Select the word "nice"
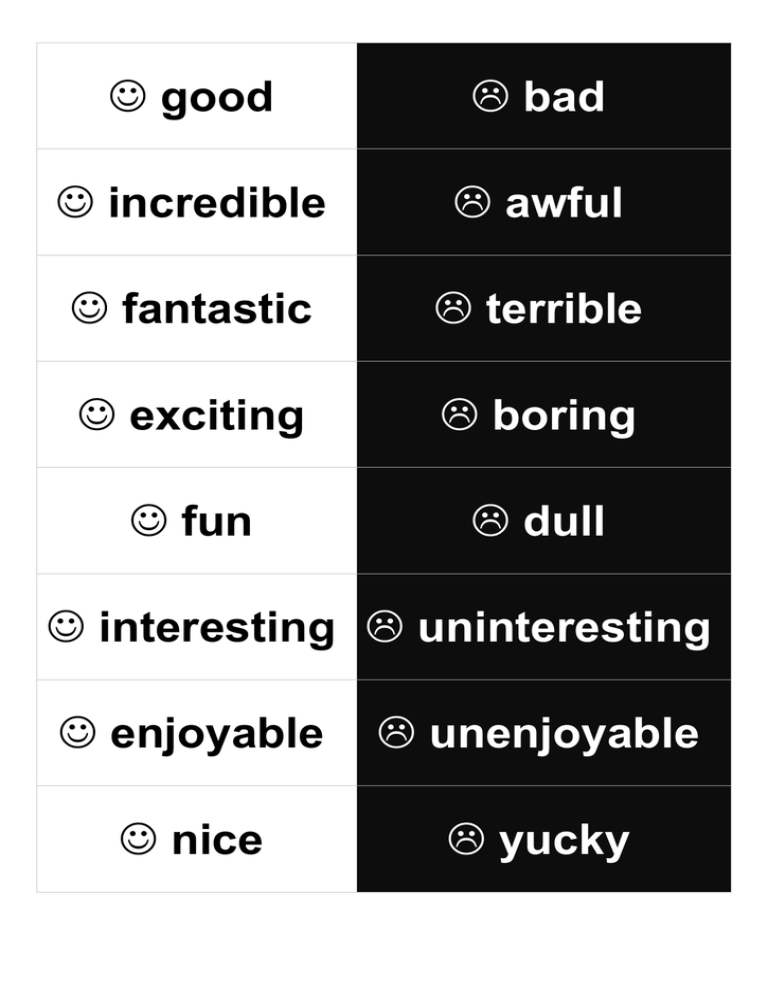This screenshot has height=994, width=768. coord(216,840)
